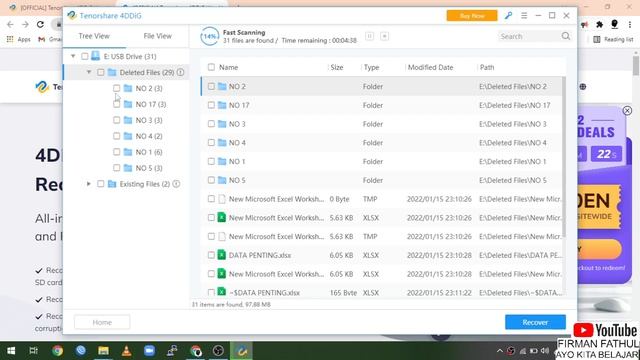Screen dimensions: 640x360
Task: Click the Home button
Action: [102, 322]
